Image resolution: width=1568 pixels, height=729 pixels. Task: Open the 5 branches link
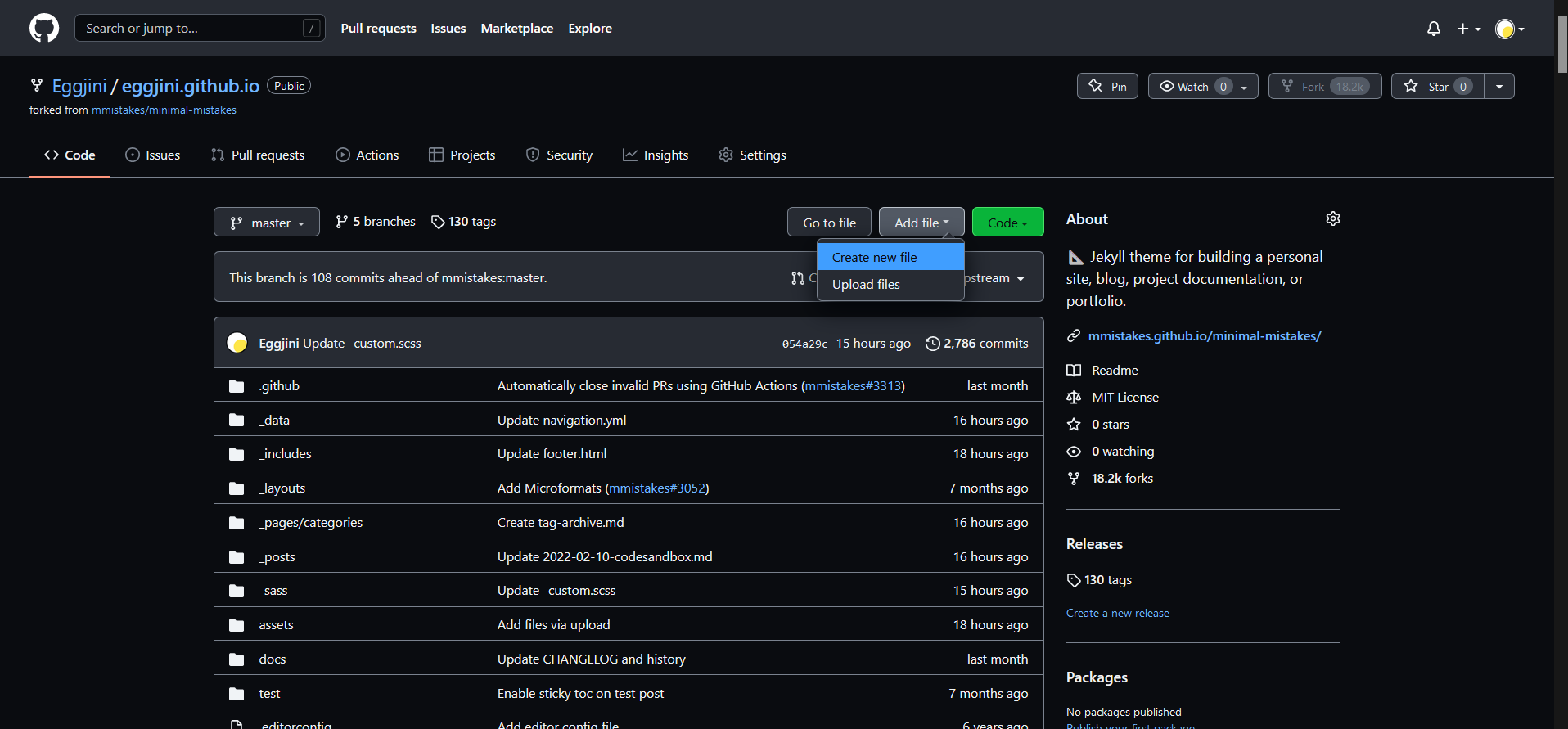376,222
